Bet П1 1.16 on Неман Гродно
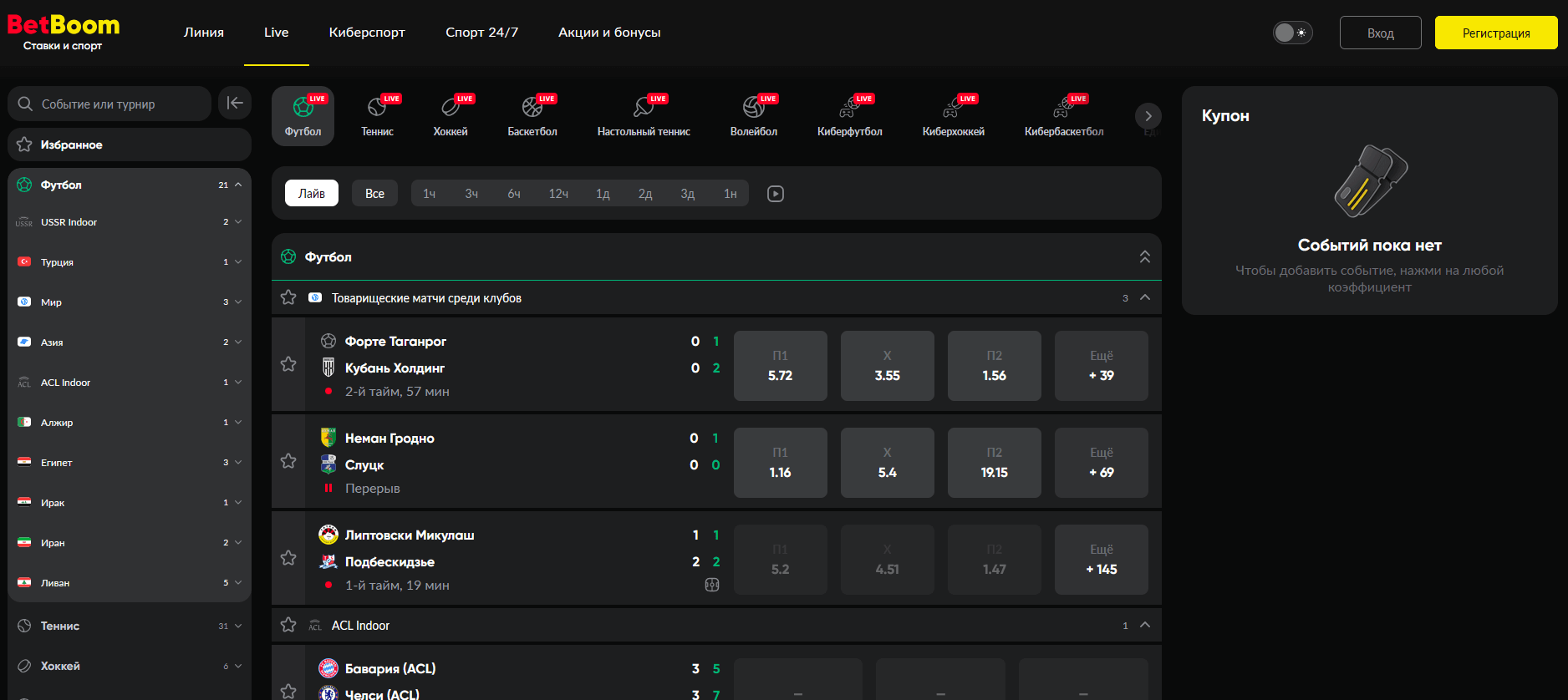The width and height of the screenshot is (1568, 700). (x=781, y=463)
